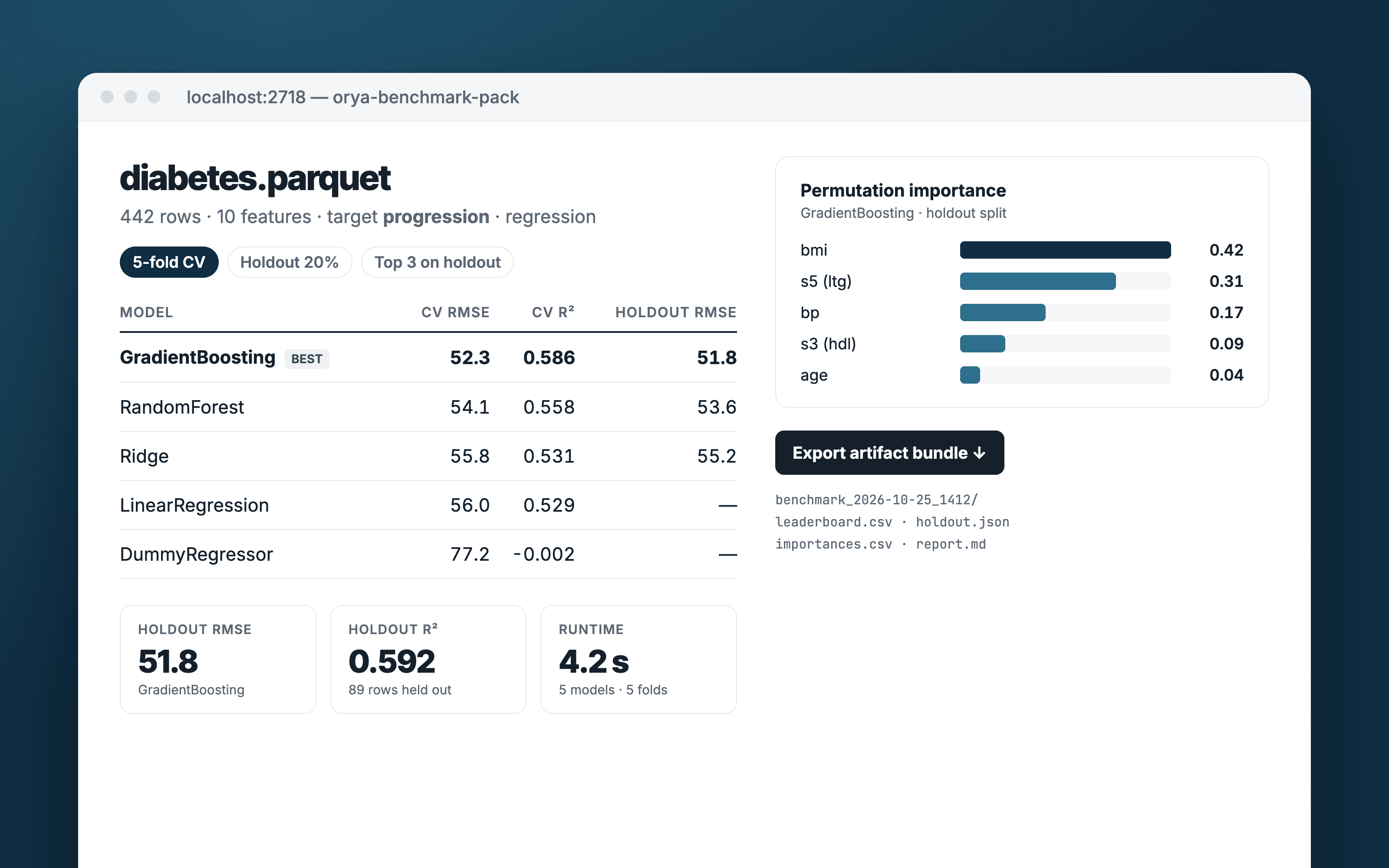Viewport: 1389px width, 868px height.
Task: Click the HOLDOUT RMSE column header
Action: (675, 312)
